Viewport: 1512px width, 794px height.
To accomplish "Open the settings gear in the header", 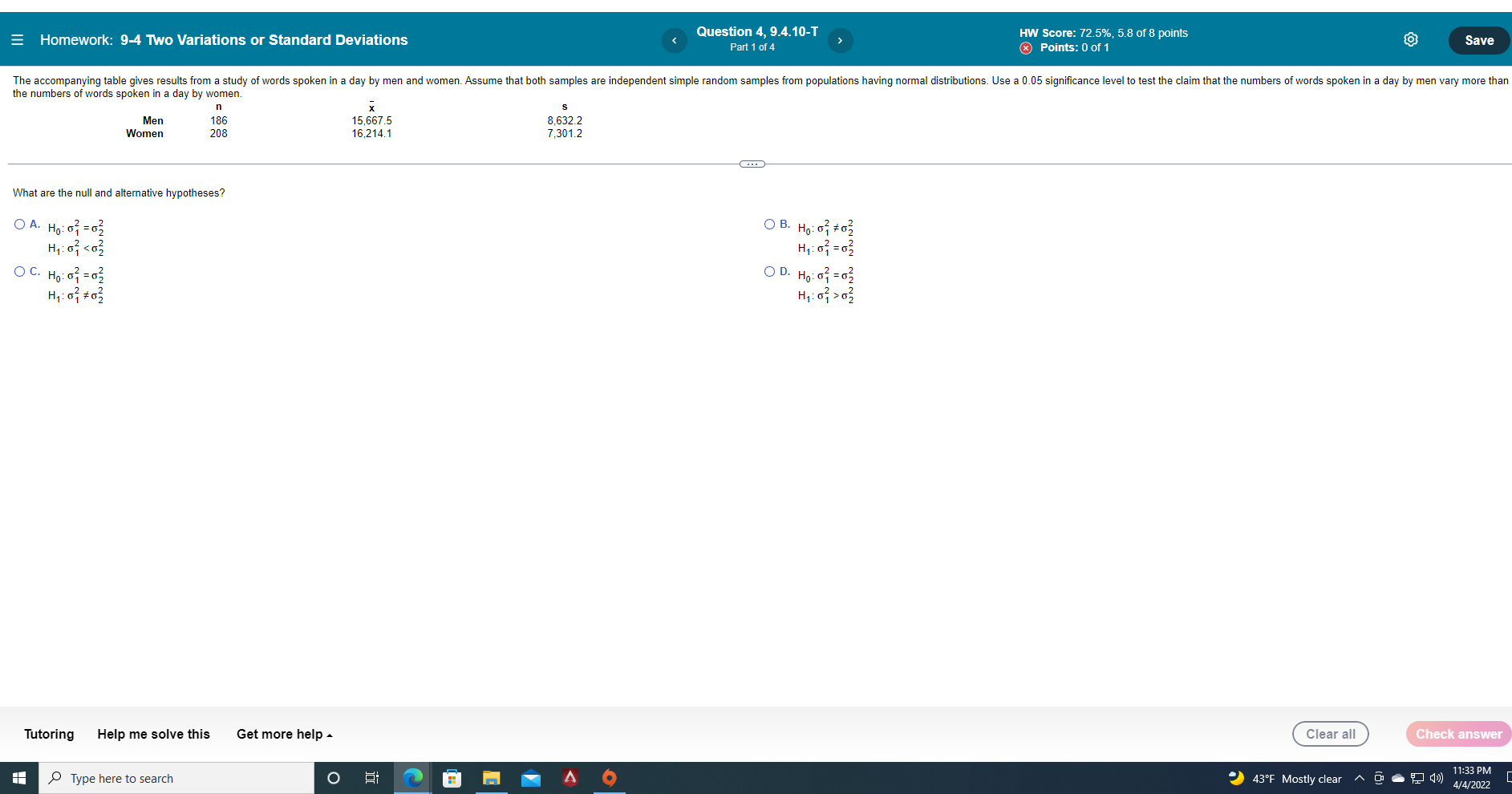I will (1412, 38).
